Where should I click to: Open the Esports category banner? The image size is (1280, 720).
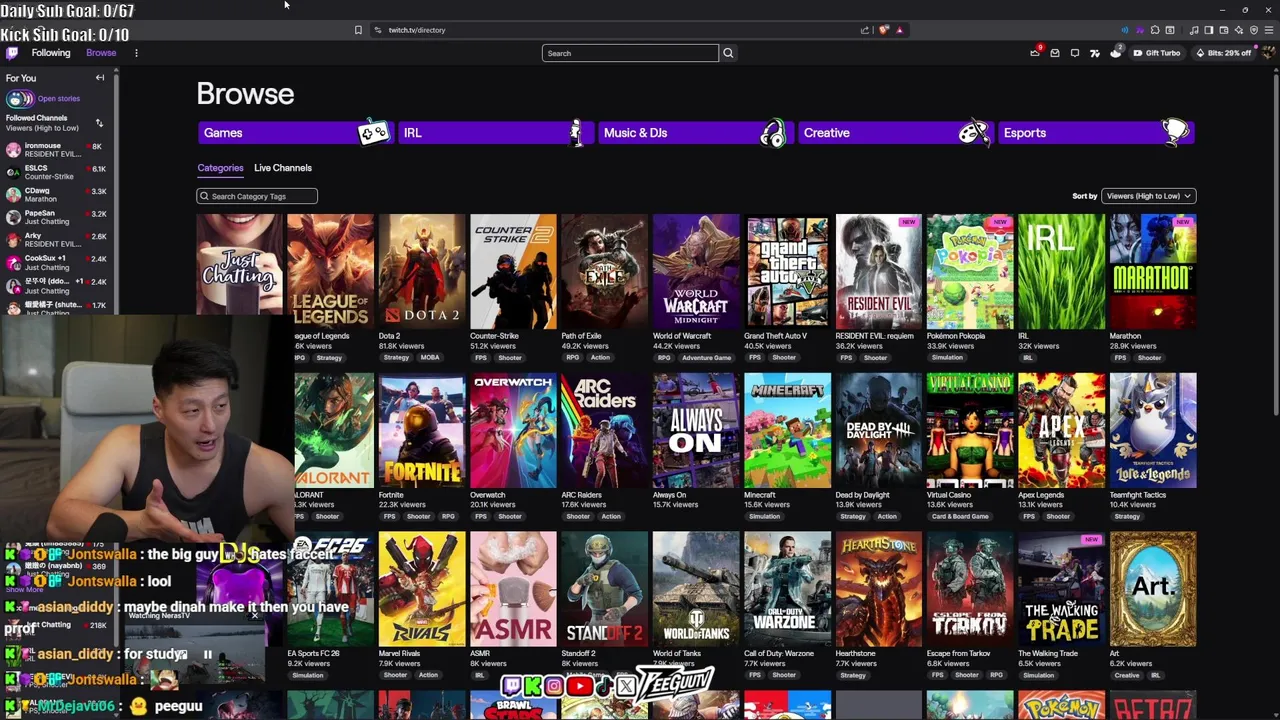(1096, 132)
